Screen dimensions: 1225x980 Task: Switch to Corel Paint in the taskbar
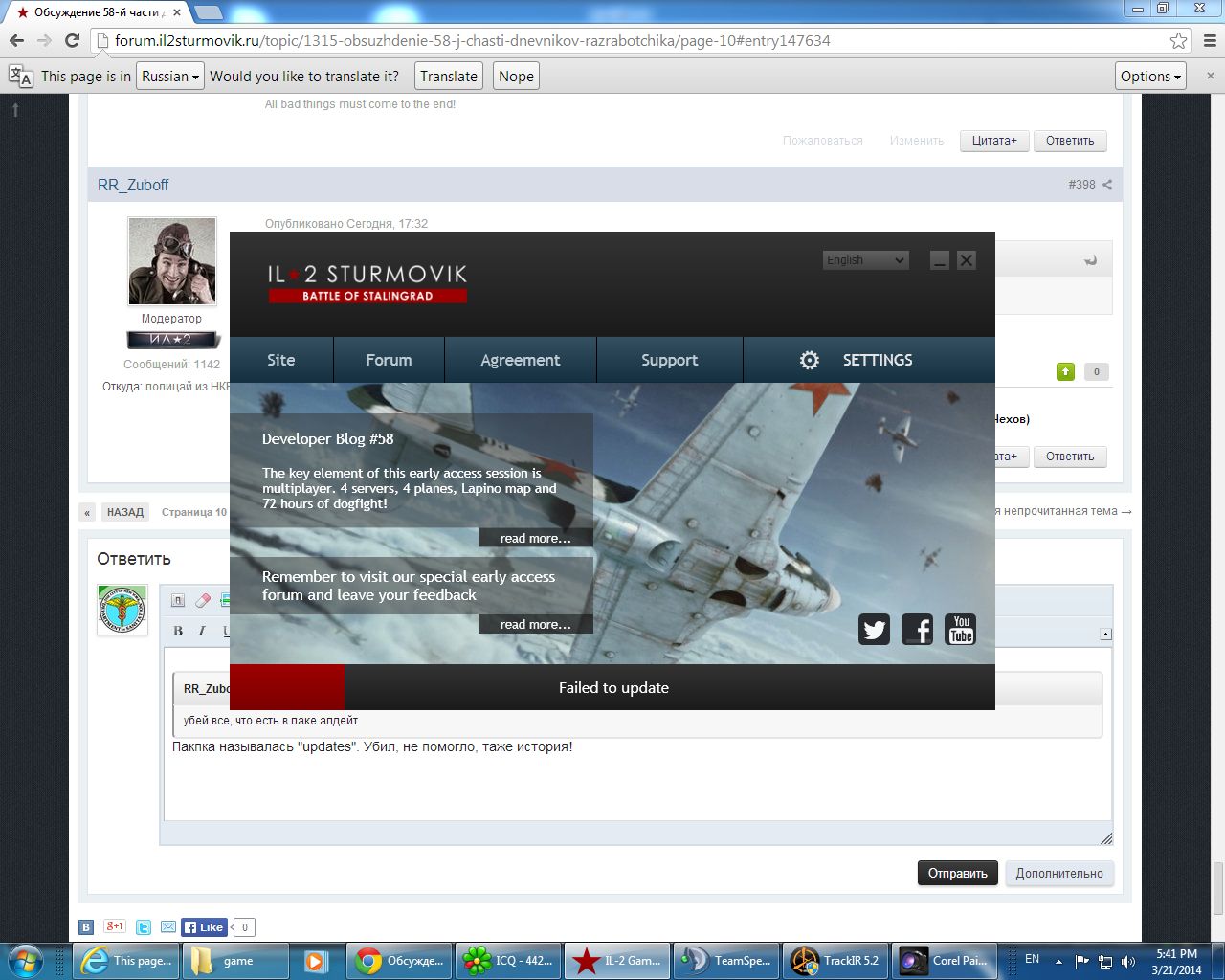945,960
